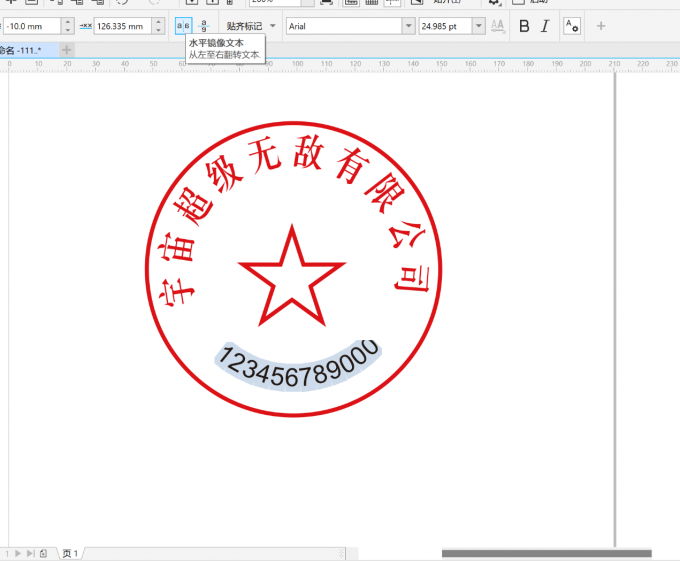
Task: Expand the font list dropdown arrow
Action: coord(408,26)
